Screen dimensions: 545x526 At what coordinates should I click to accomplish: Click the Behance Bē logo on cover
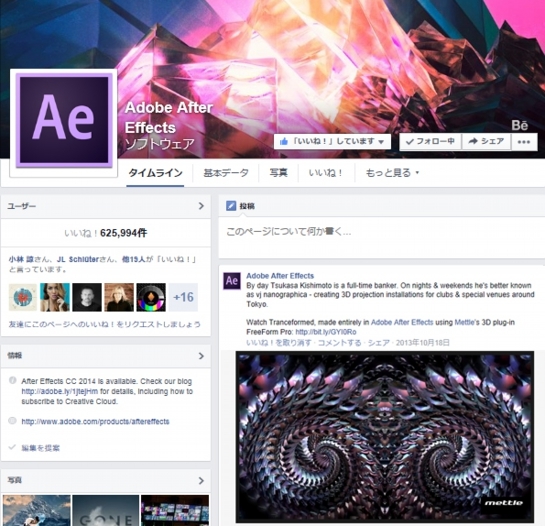coord(520,125)
